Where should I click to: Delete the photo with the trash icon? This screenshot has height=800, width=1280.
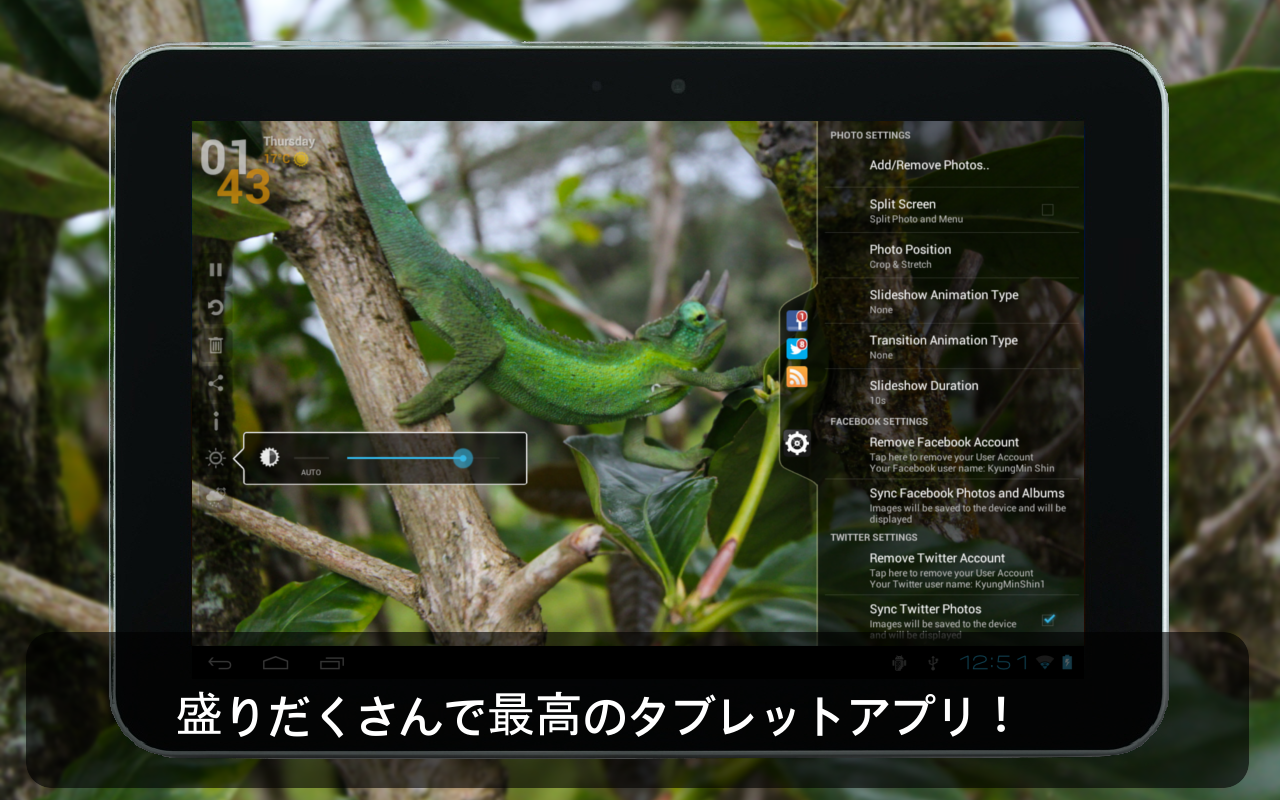pyautogui.click(x=216, y=345)
